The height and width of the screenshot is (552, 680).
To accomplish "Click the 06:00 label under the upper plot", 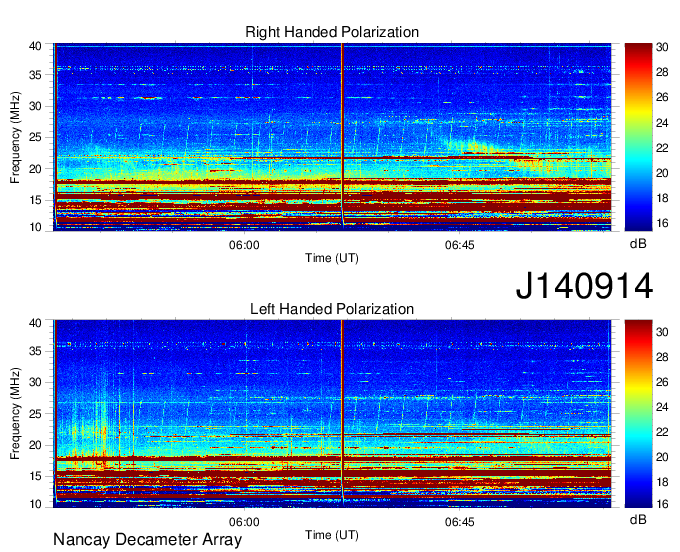I will pyautogui.click(x=244, y=245).
